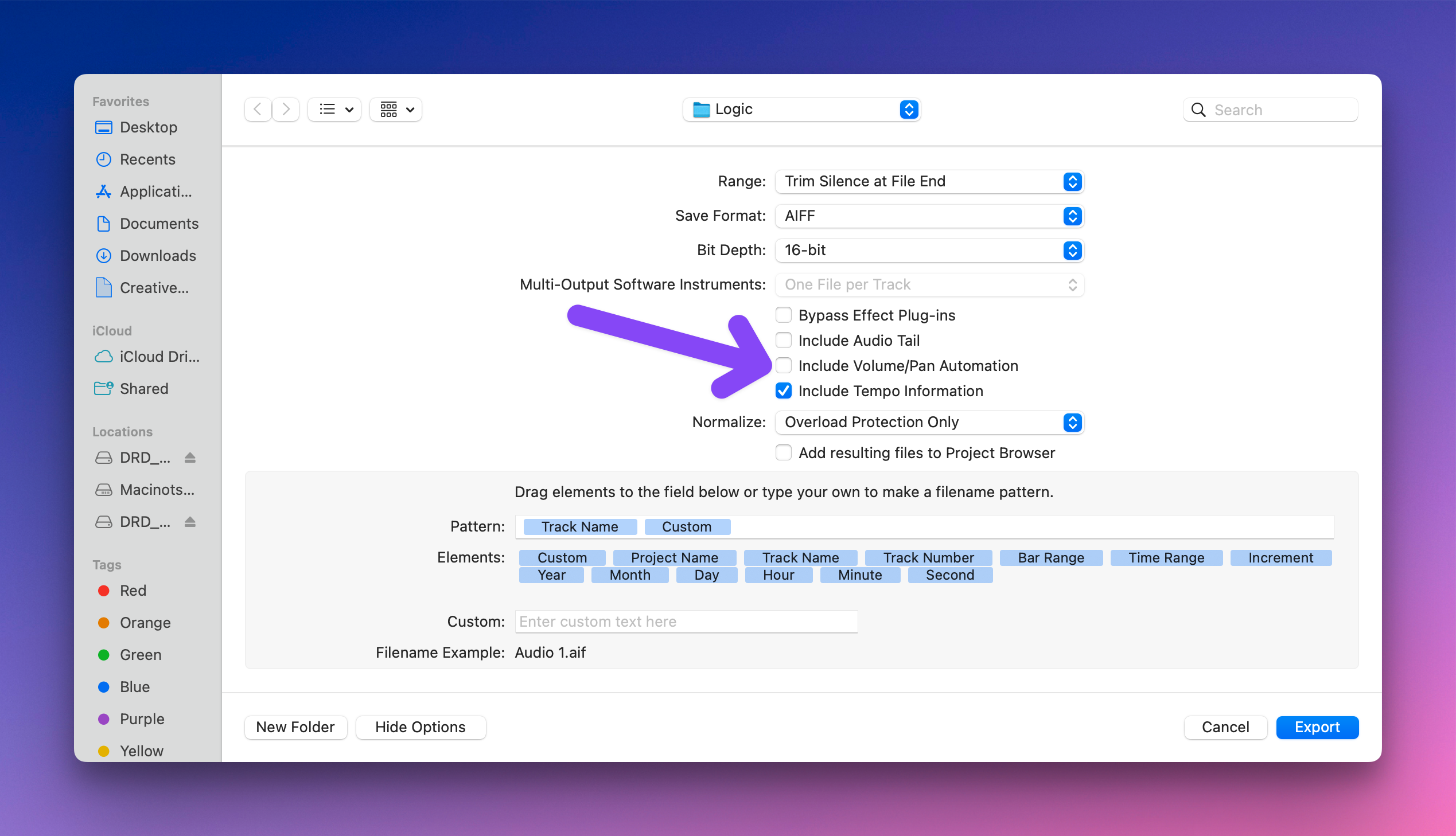1456x836 pixels.
Task: Enable Bypass Effect Plug-ins
Action: click(784, 315)
